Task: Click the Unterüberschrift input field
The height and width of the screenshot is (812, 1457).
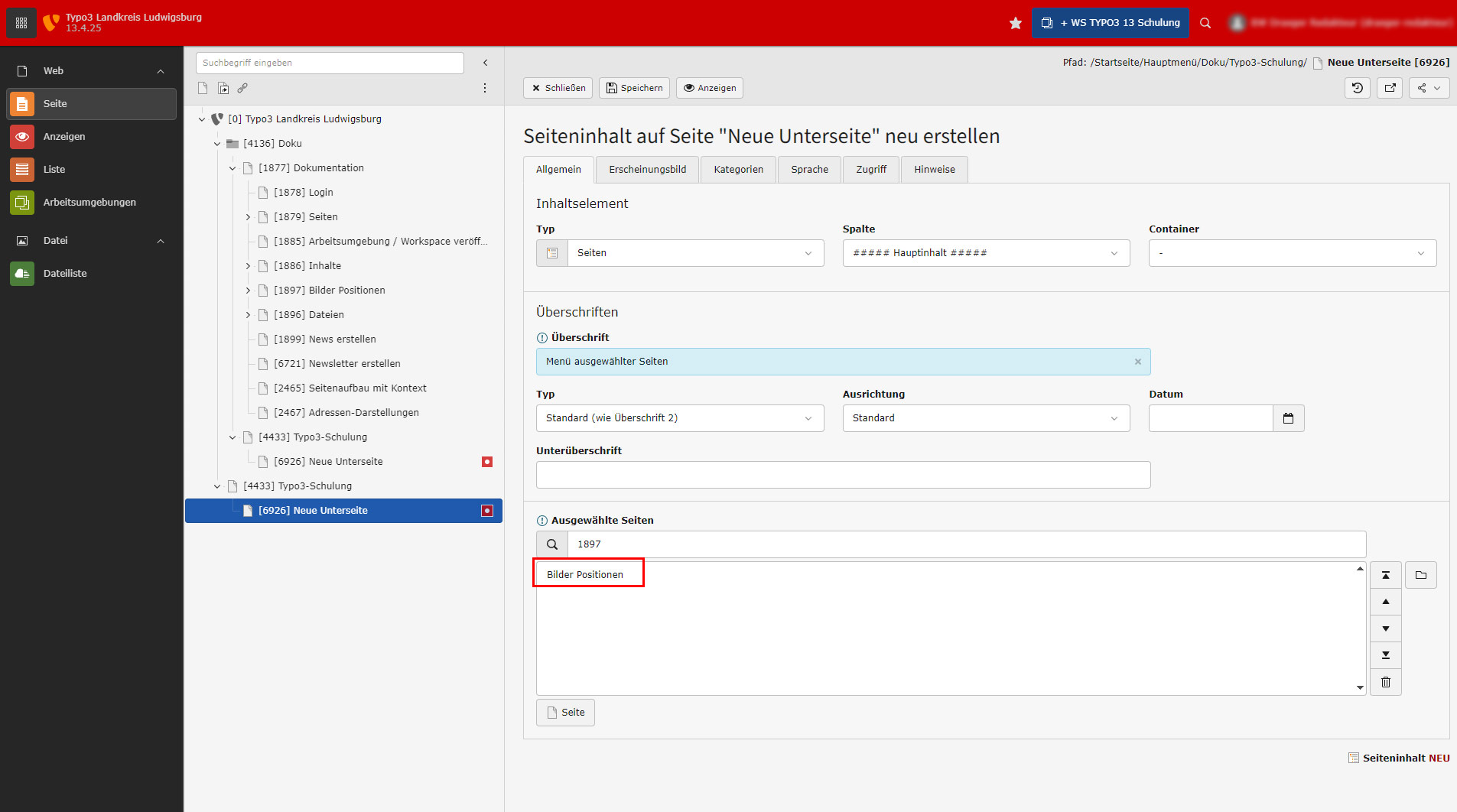Action: [x=843, y=475]
